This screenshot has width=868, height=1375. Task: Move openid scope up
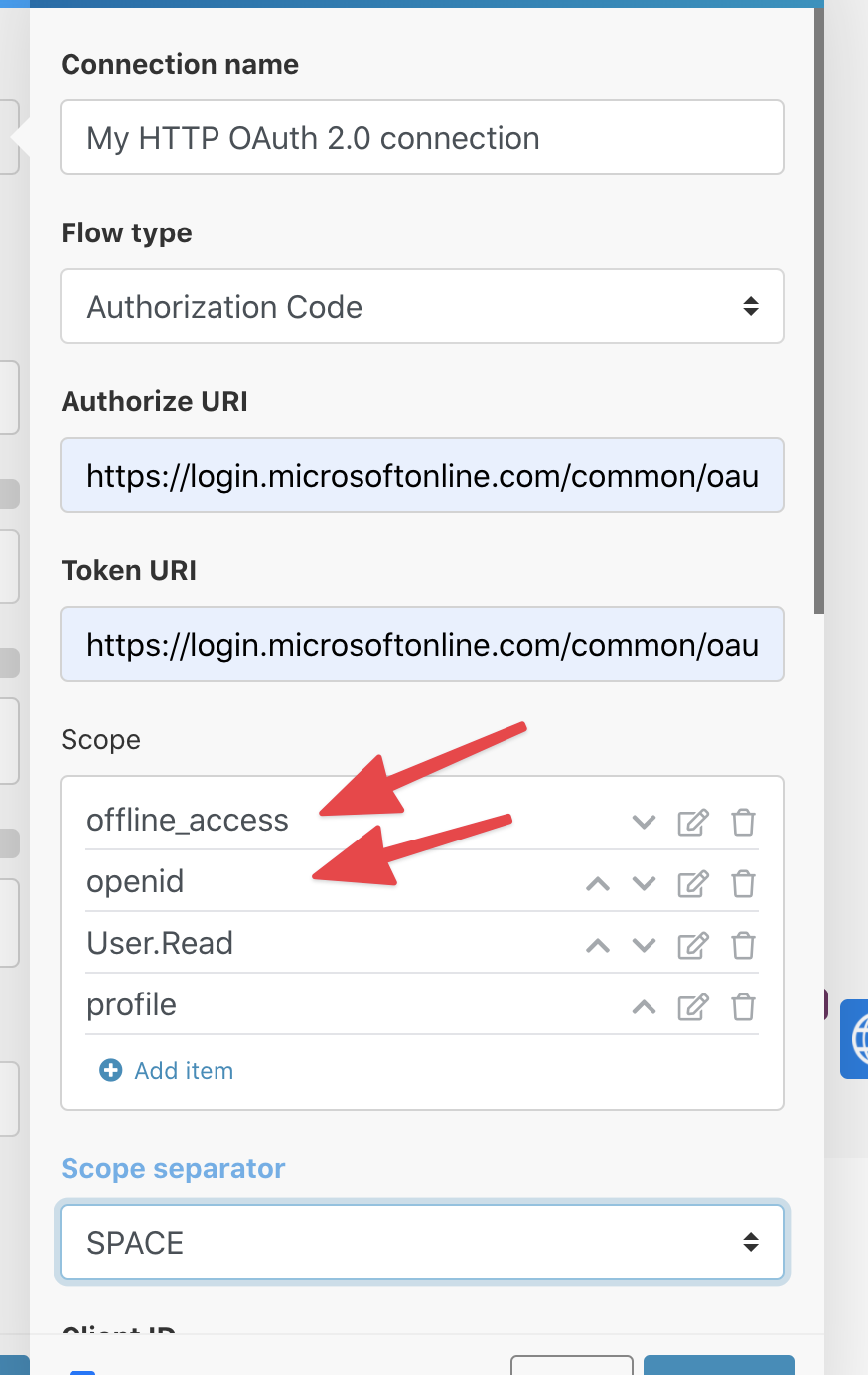click(598, 884)
